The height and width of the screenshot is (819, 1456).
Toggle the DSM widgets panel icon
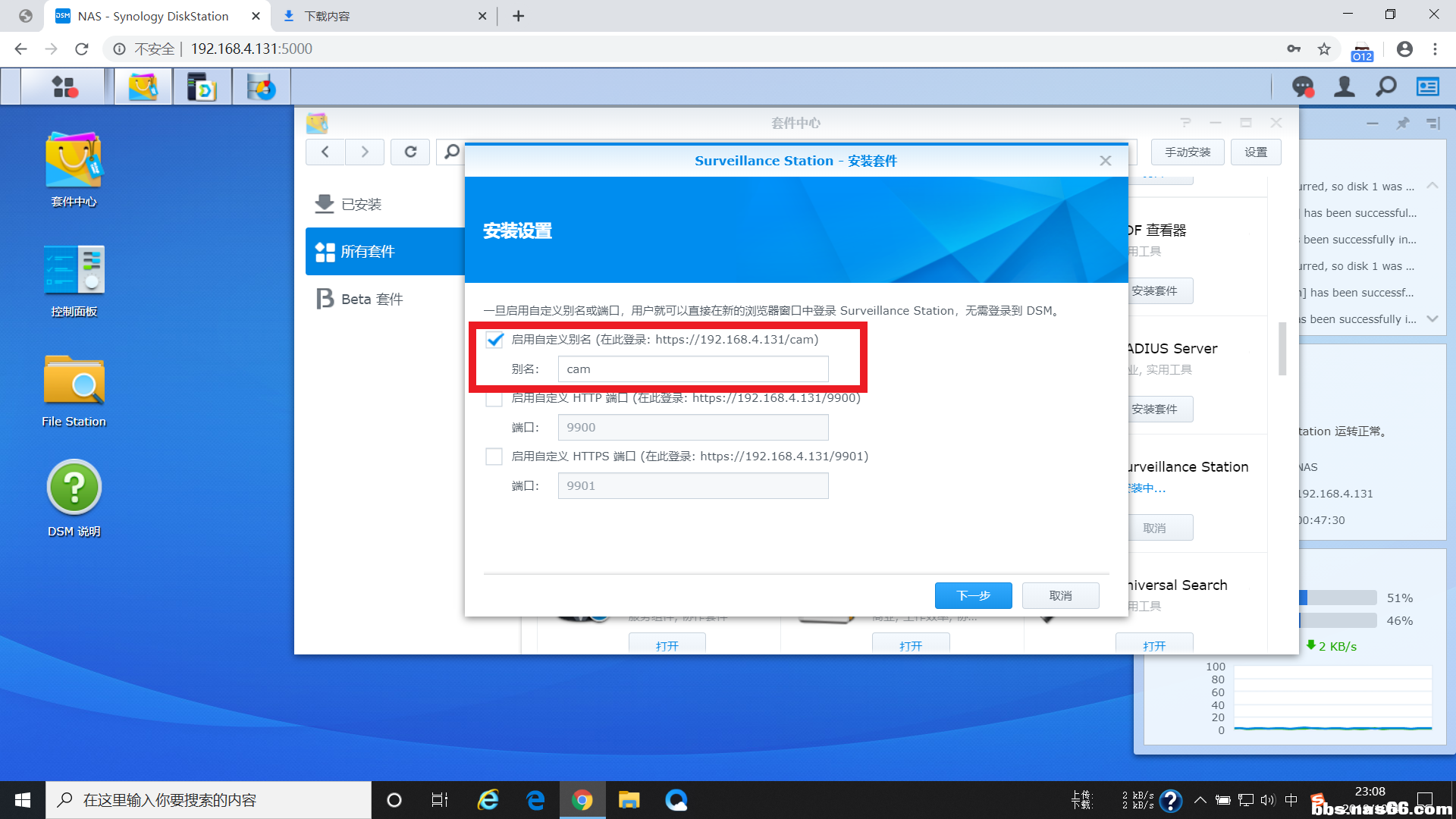(x=1428, y=87)
